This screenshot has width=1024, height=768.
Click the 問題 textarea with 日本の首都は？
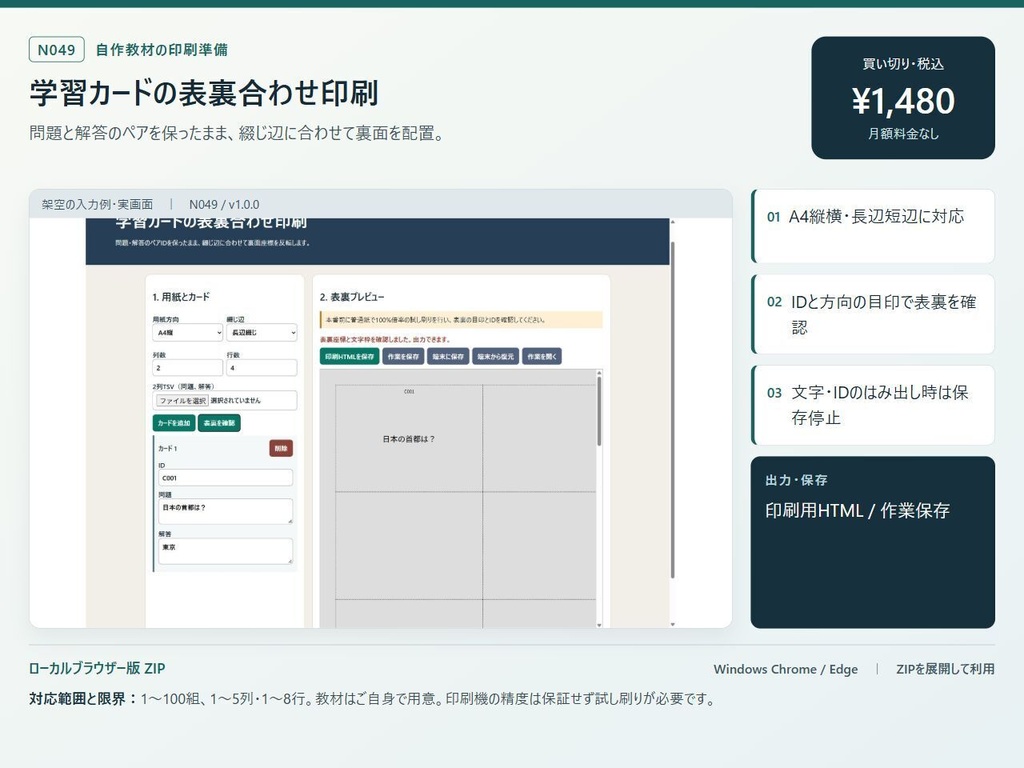click(x=225, y=511)
